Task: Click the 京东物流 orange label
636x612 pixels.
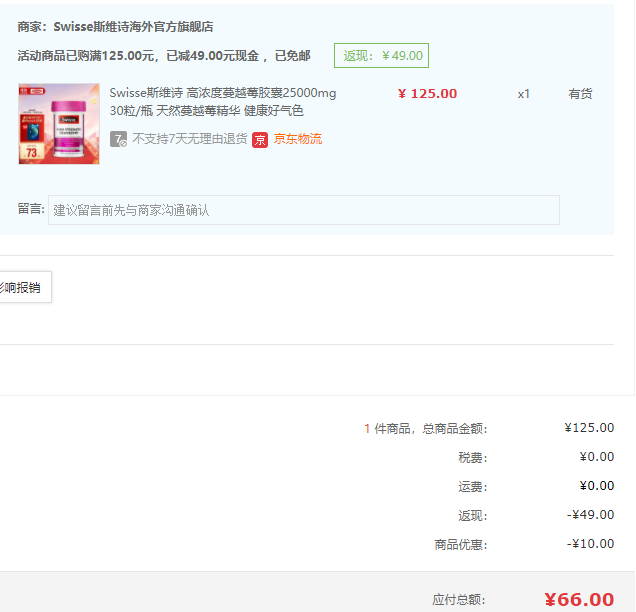Action: click(x=298, y=139)
